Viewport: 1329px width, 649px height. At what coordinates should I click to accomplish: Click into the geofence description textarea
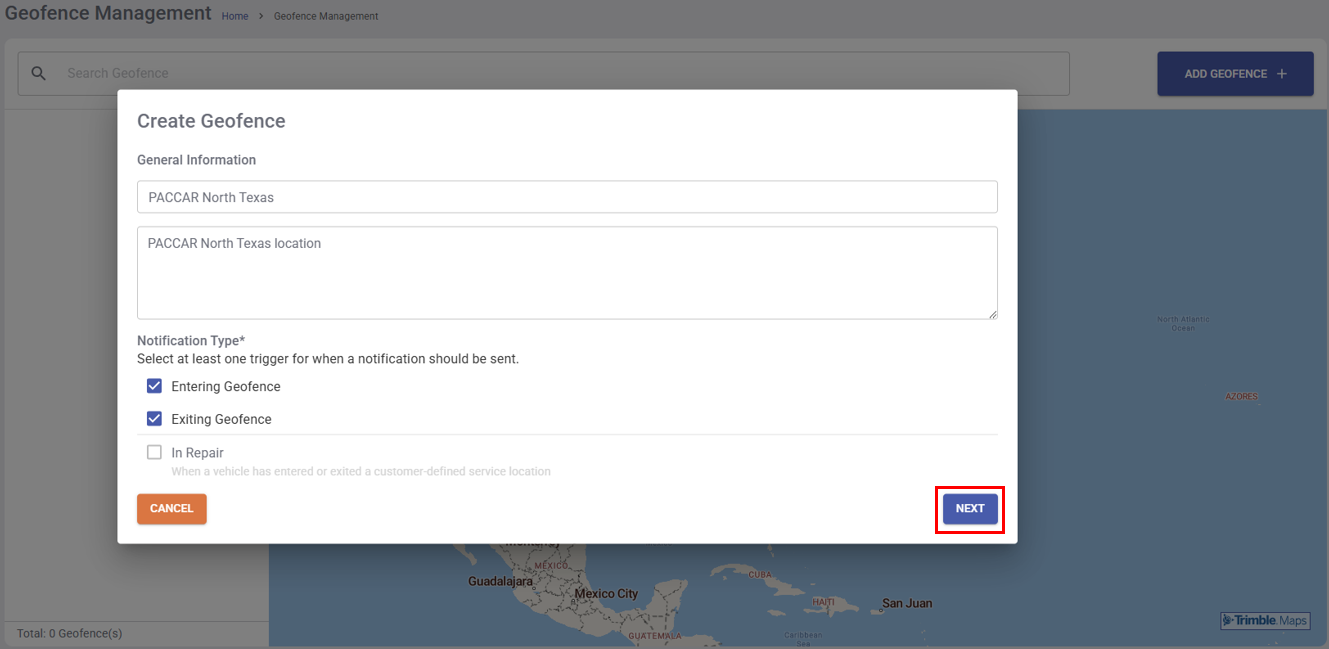[567, 273]
